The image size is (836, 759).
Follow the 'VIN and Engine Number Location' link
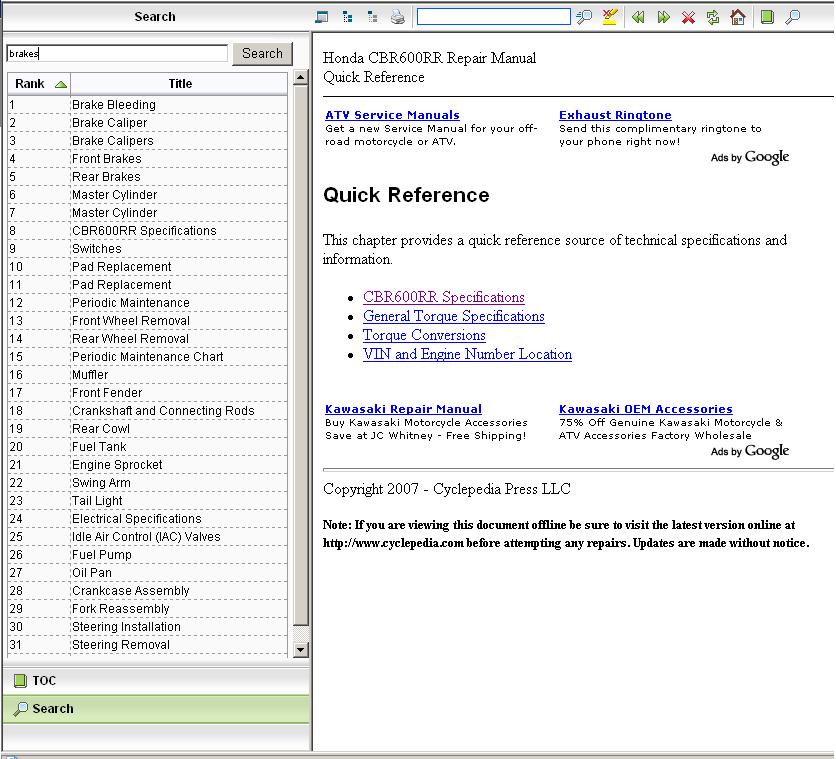tap(468, 355)
